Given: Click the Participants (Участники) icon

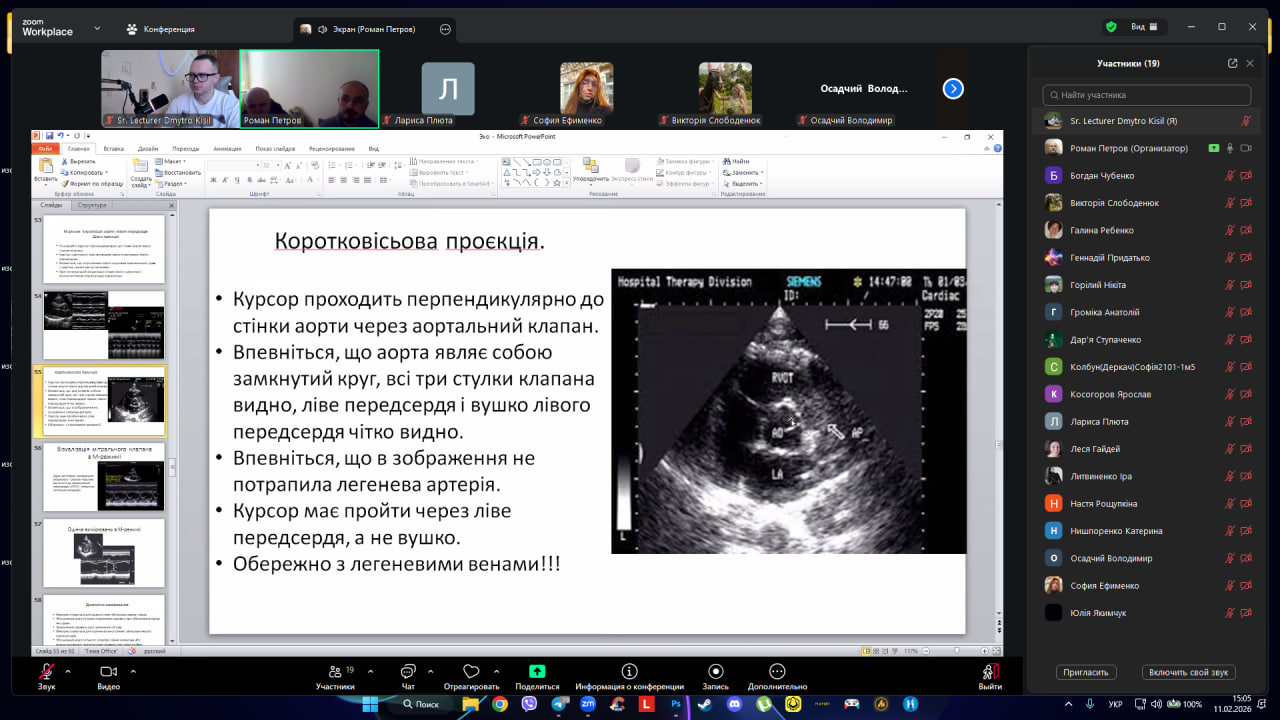Looking at the screenshot, I should point(335,672).
